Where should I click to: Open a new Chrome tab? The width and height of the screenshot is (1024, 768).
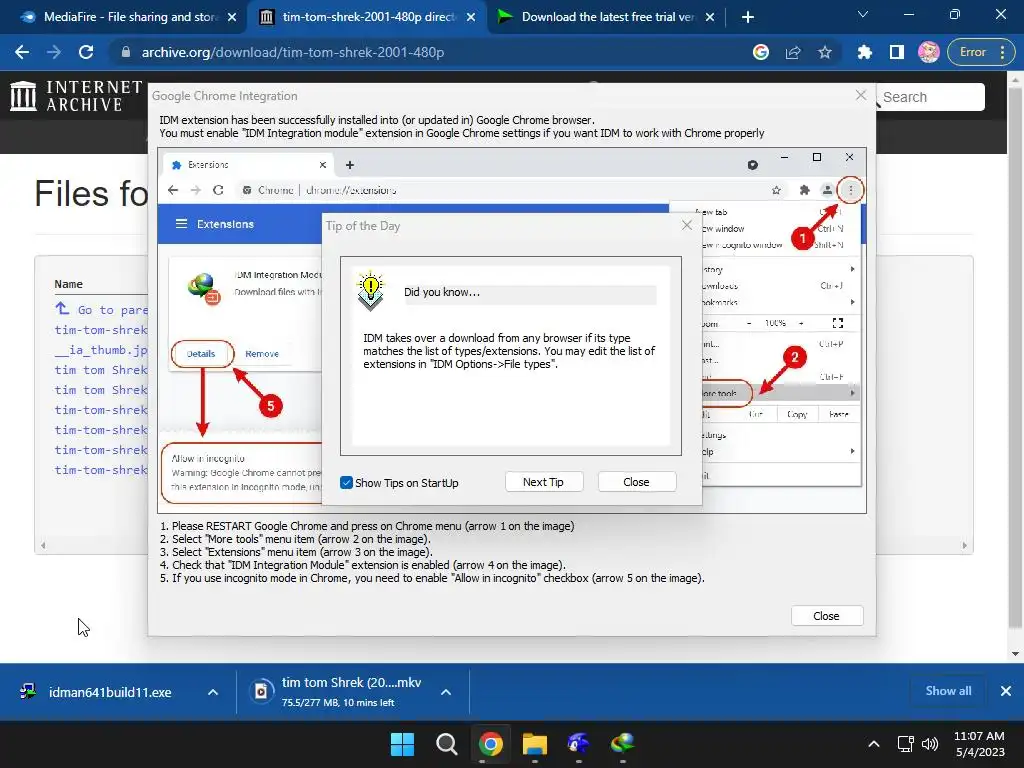pos(748,17)
